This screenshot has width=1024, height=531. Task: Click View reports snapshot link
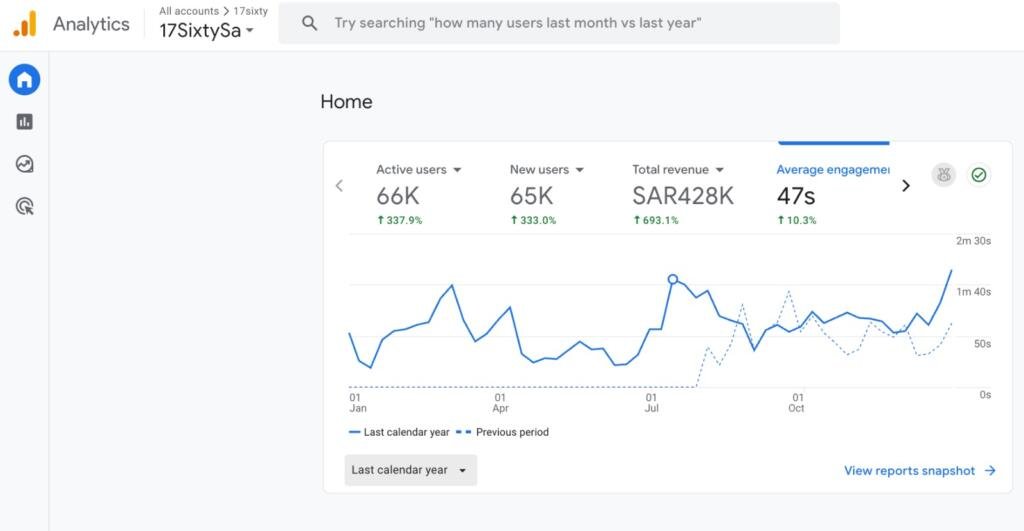(x=919, y=471)
